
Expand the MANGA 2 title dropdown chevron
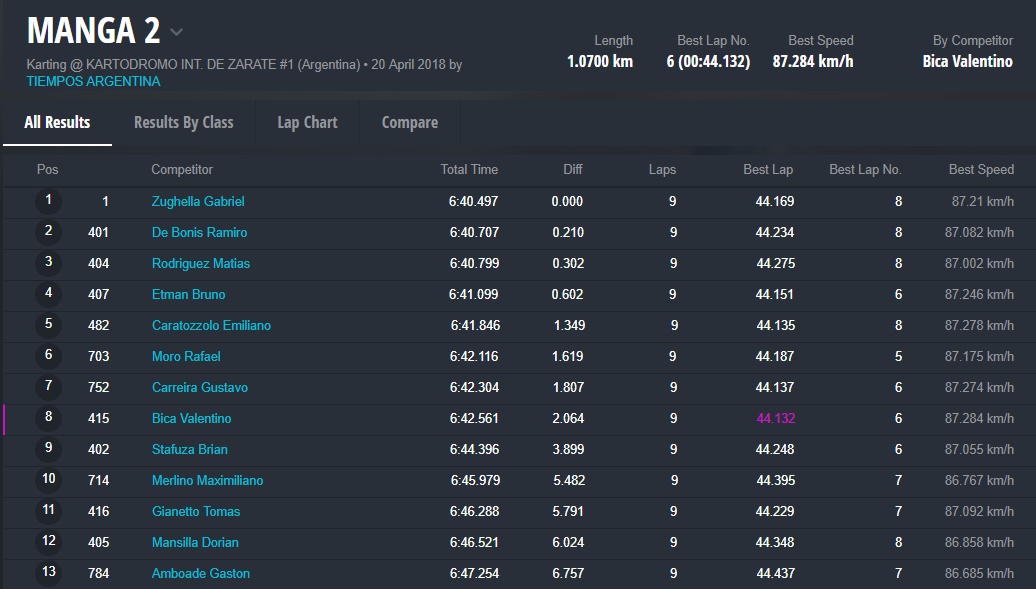tap(177, 32)
